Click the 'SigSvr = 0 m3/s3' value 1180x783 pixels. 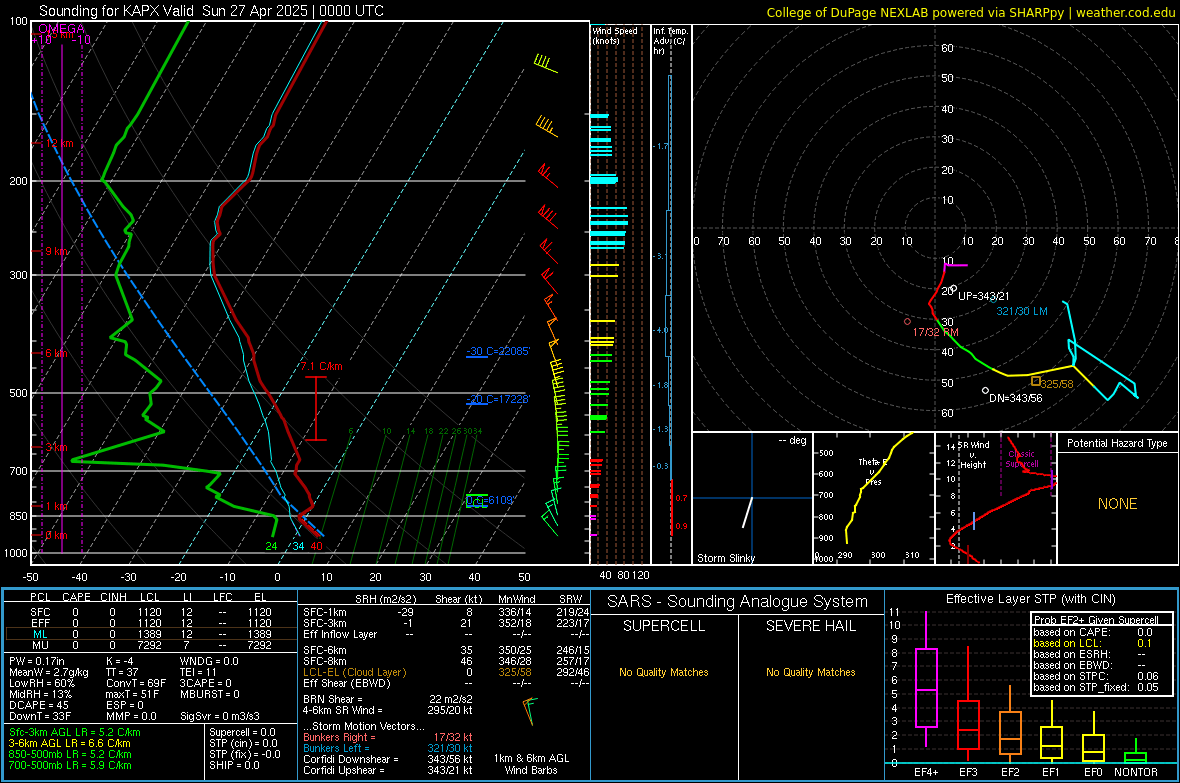tap(220, 716)
